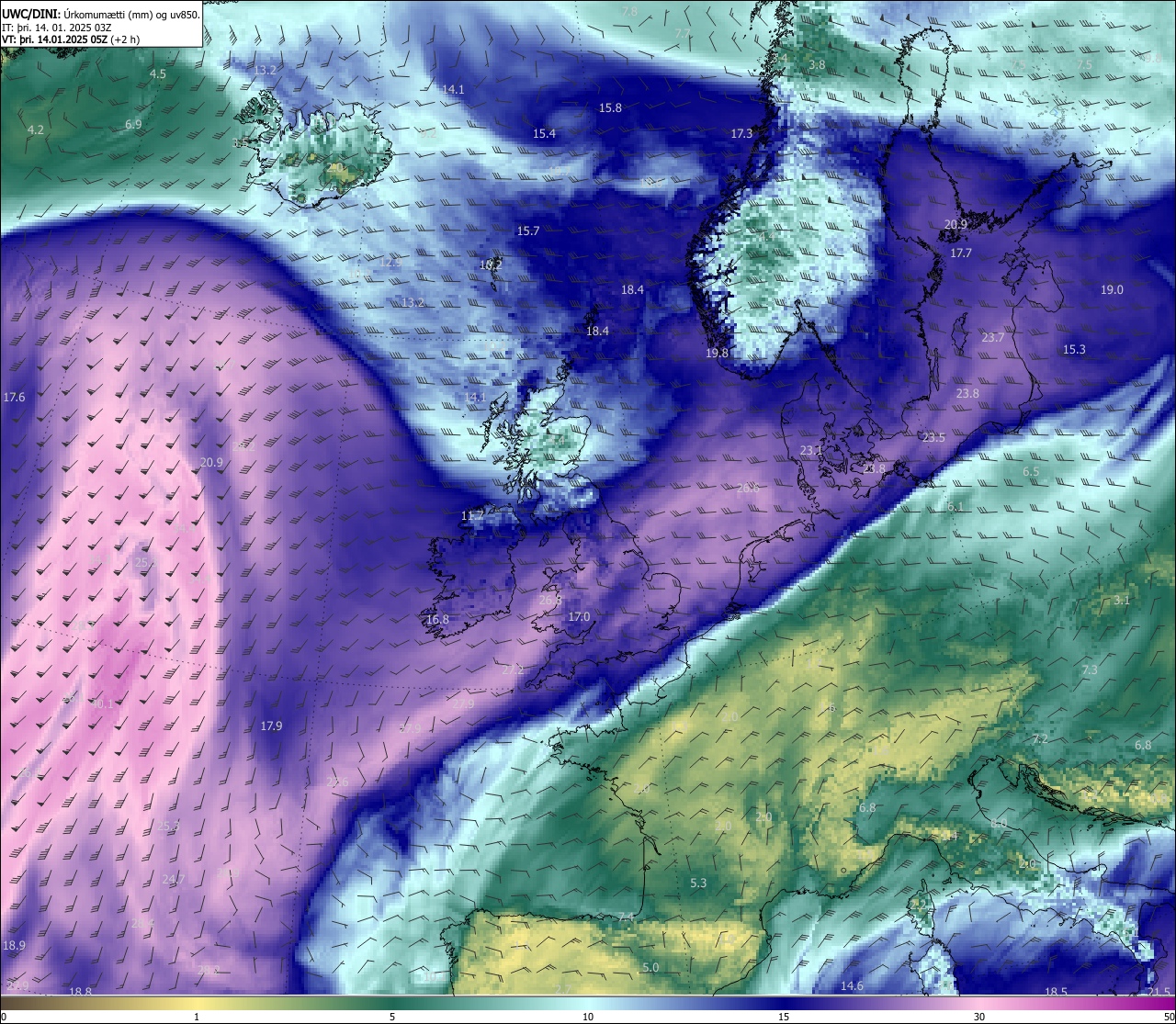1176x1024 pixels.
Task: Click the map value 18.9
Action: (14, 945)
